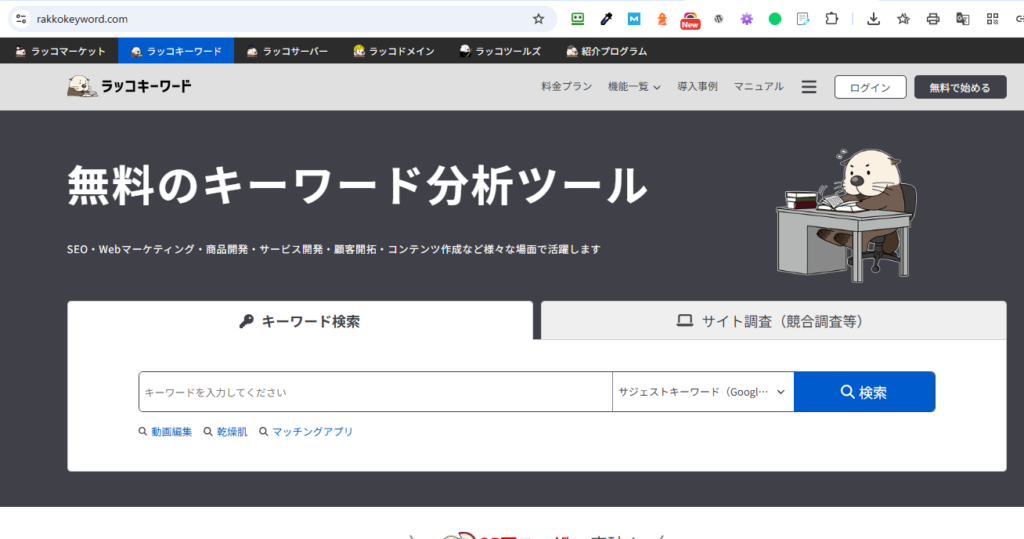Open the orange lighthouse extension
Screen dimensions: 1024x539
pos(662,19)
